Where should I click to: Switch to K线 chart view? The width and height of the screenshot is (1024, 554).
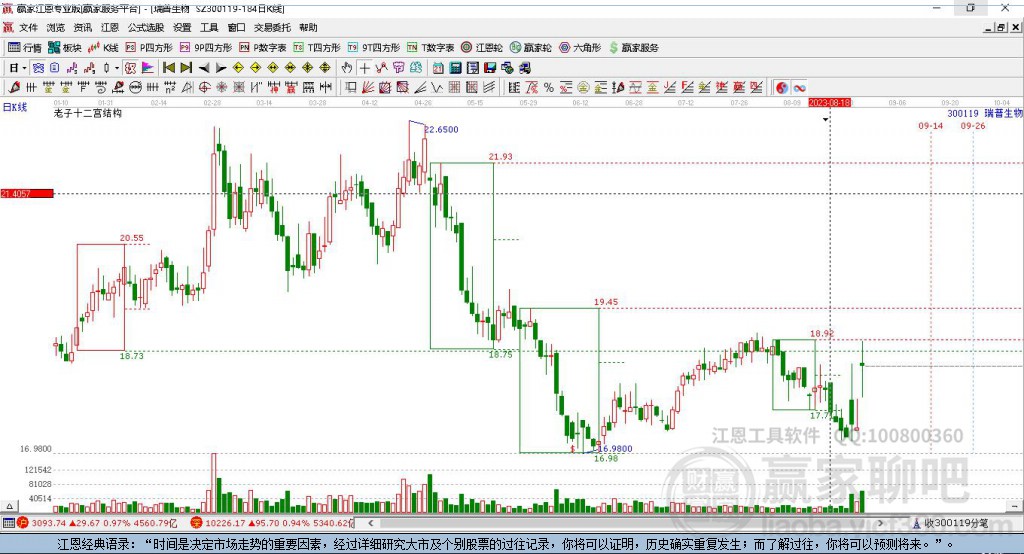point(103,48)
